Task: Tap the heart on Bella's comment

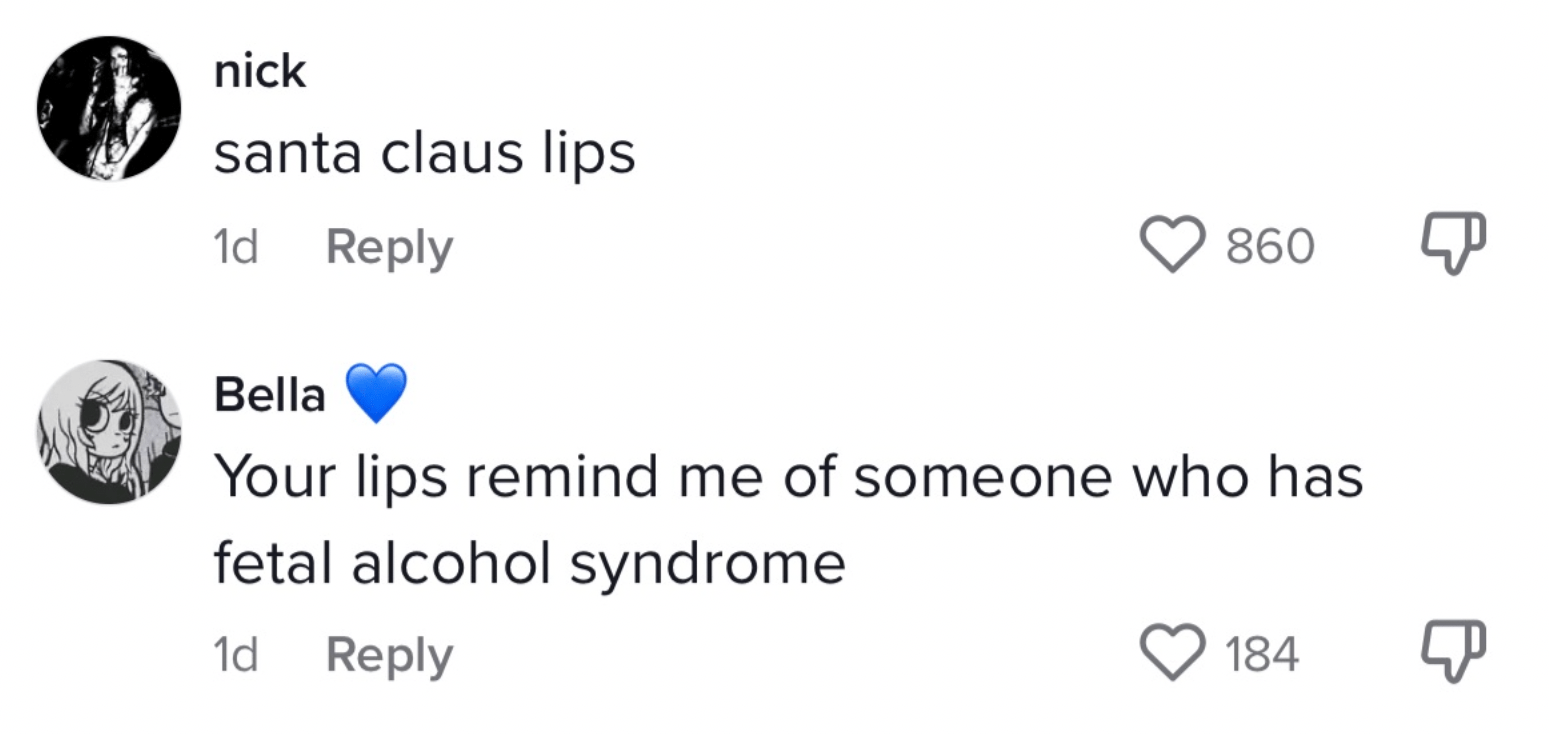Action: [x=1174, y=656]
